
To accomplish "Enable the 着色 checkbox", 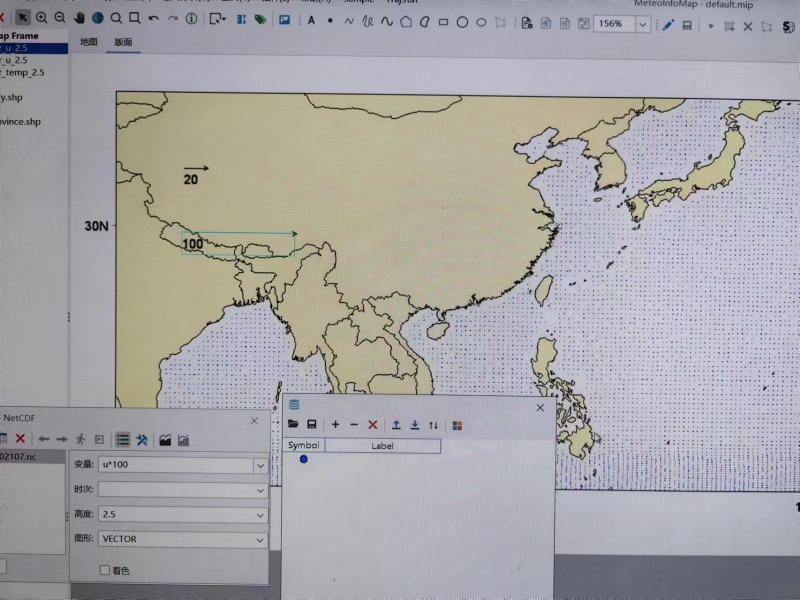I will coord(105,570).
